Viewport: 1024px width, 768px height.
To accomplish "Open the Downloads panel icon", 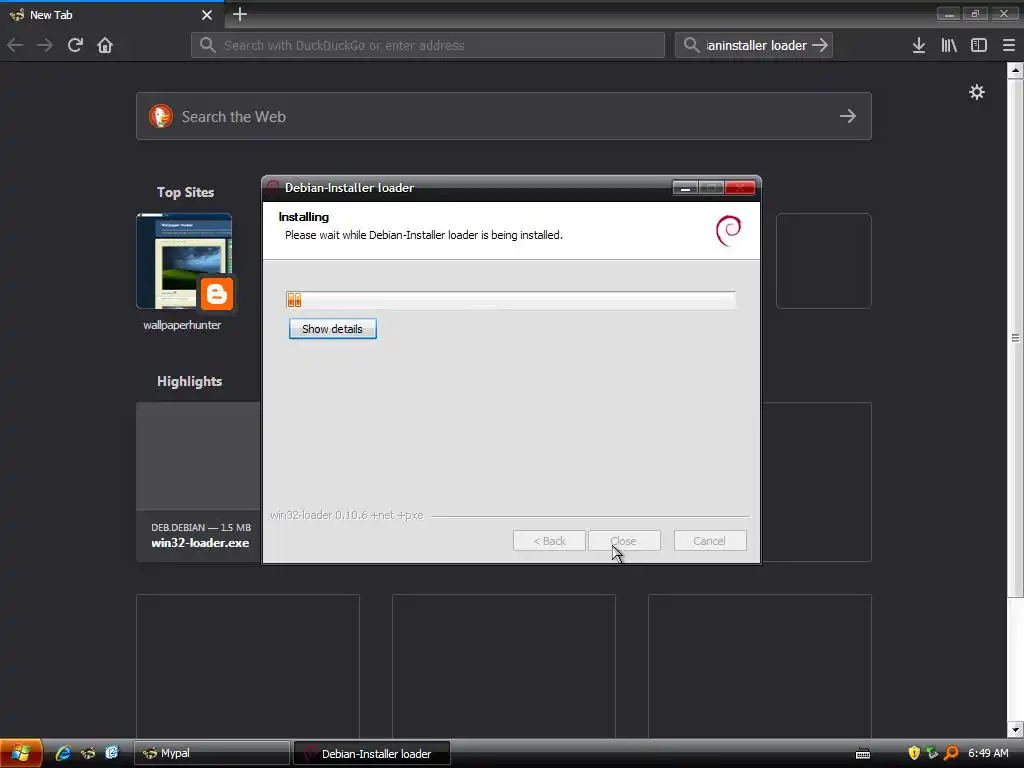I will click(919, 45).
